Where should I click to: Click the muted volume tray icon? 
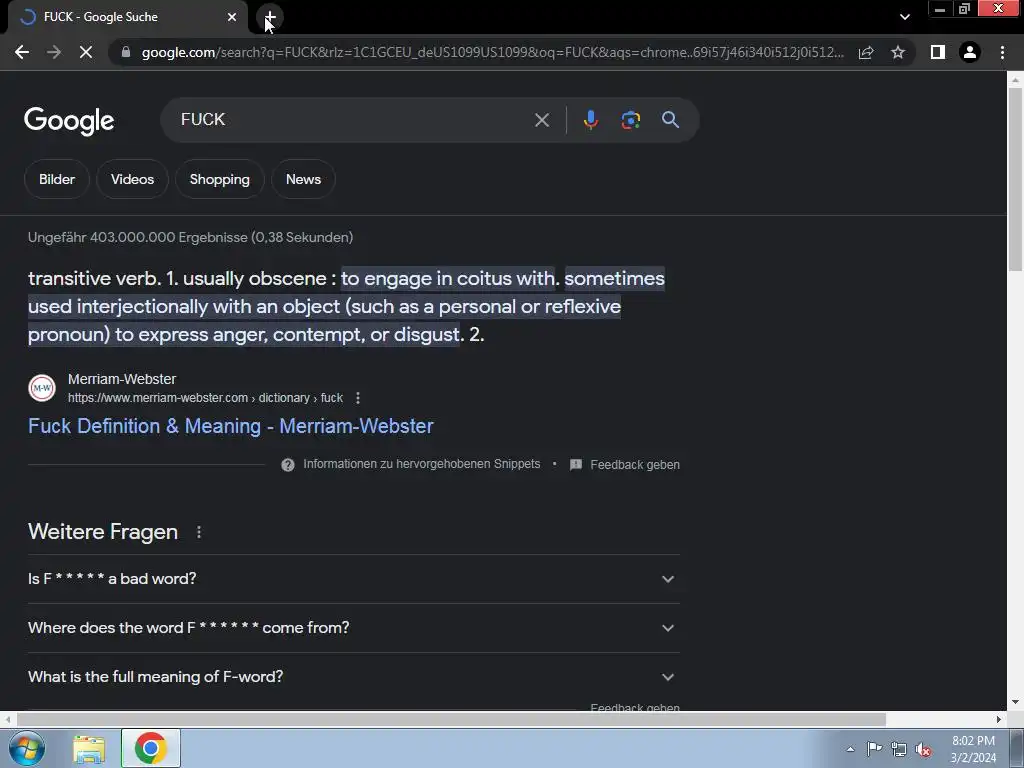point(923,750)
